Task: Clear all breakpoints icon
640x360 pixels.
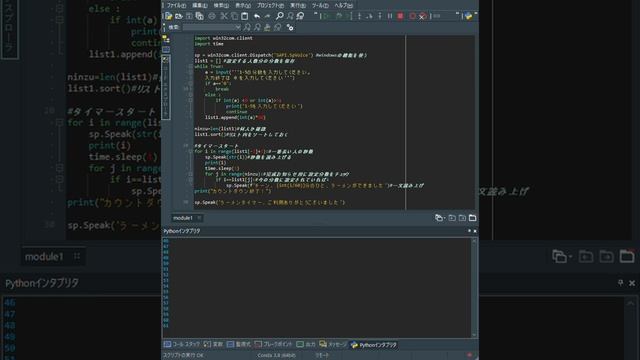Action: [422, 16]
